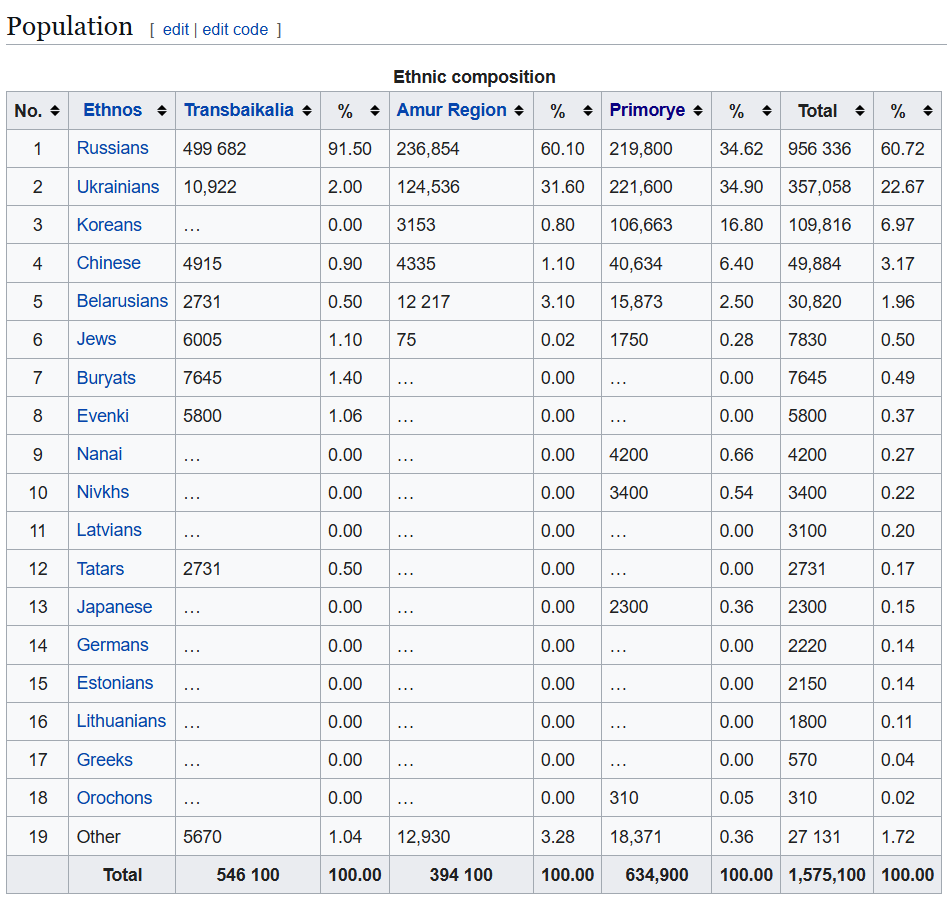
Task: Open the Latvians link
Action: tap(109, 530)
